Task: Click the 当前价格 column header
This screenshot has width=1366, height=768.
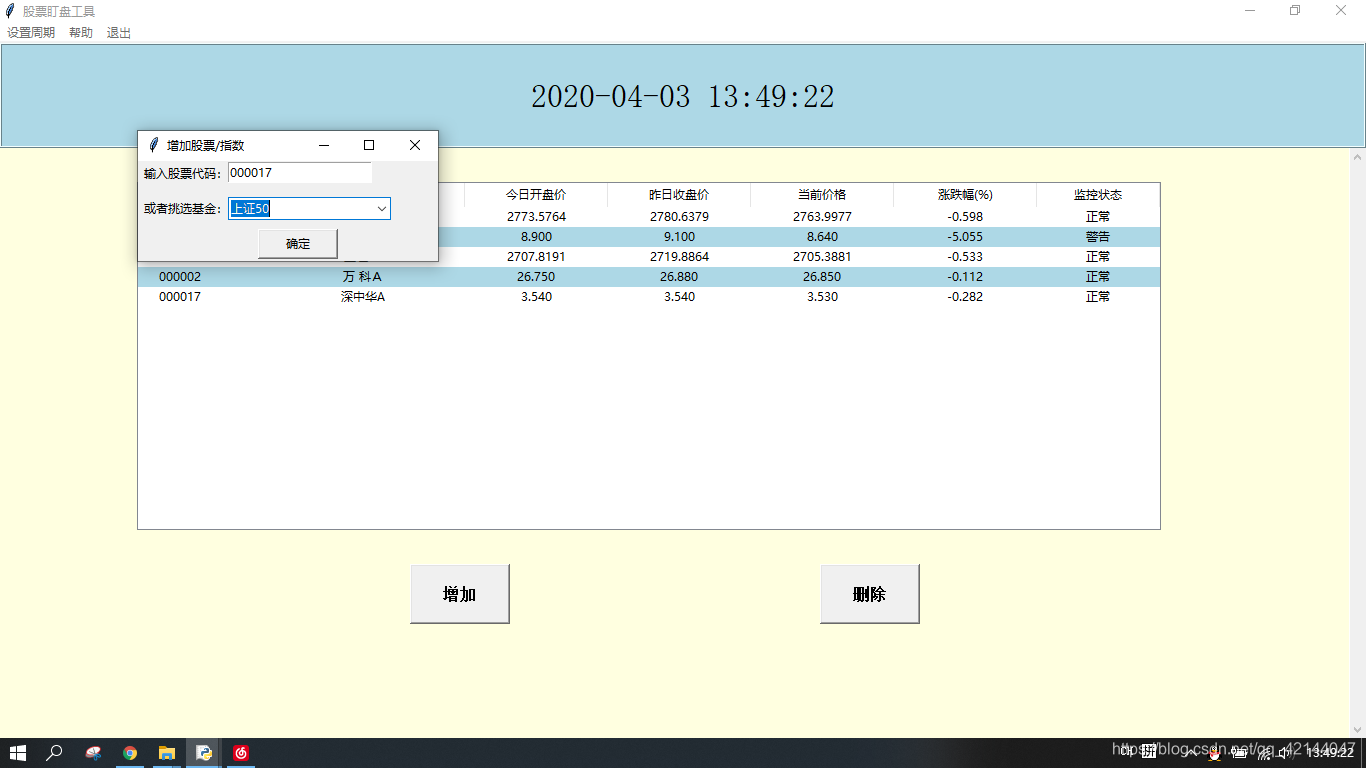Action: point(822,195)
